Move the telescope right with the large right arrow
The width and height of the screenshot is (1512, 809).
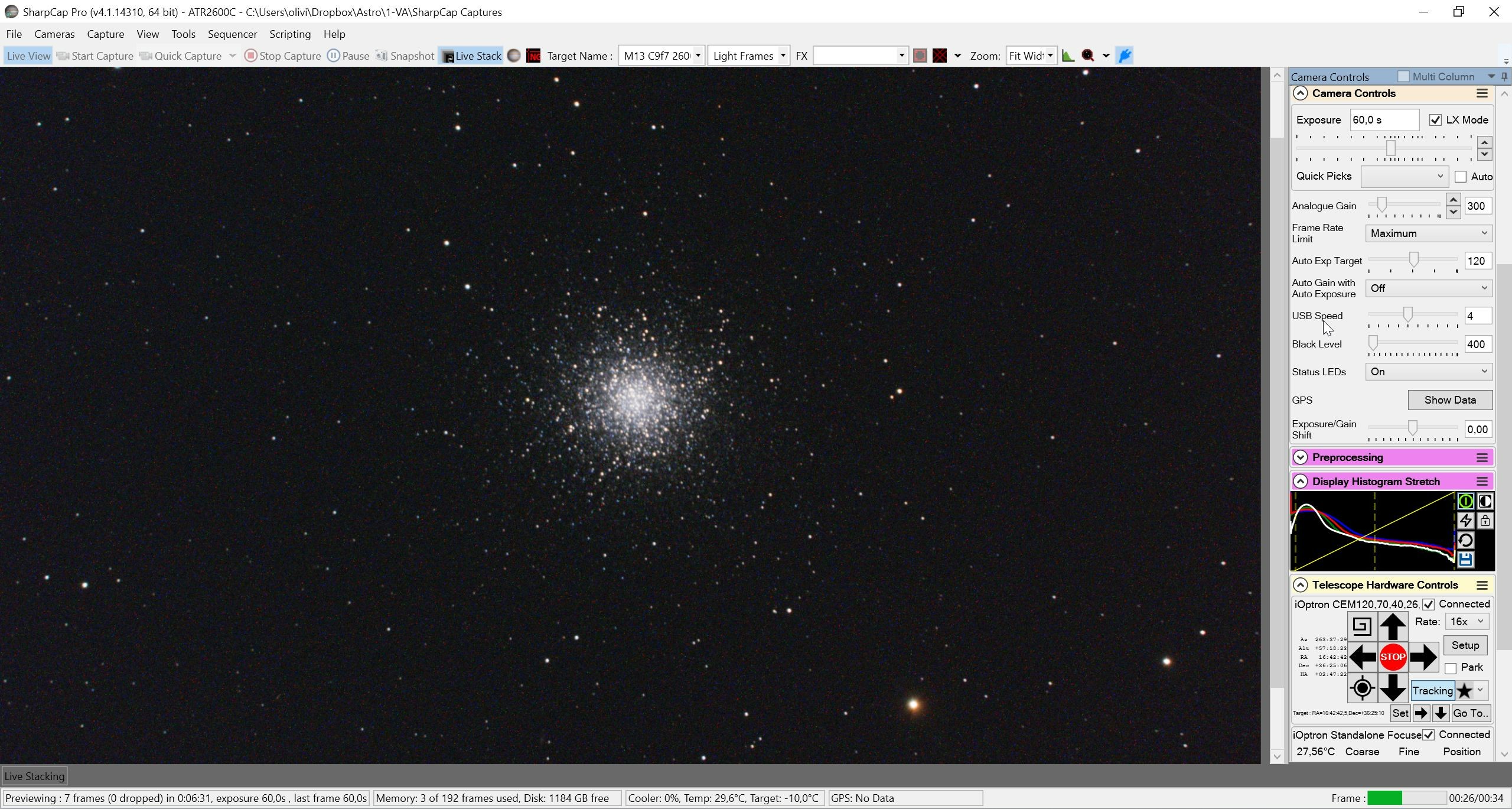point(1423,657)
